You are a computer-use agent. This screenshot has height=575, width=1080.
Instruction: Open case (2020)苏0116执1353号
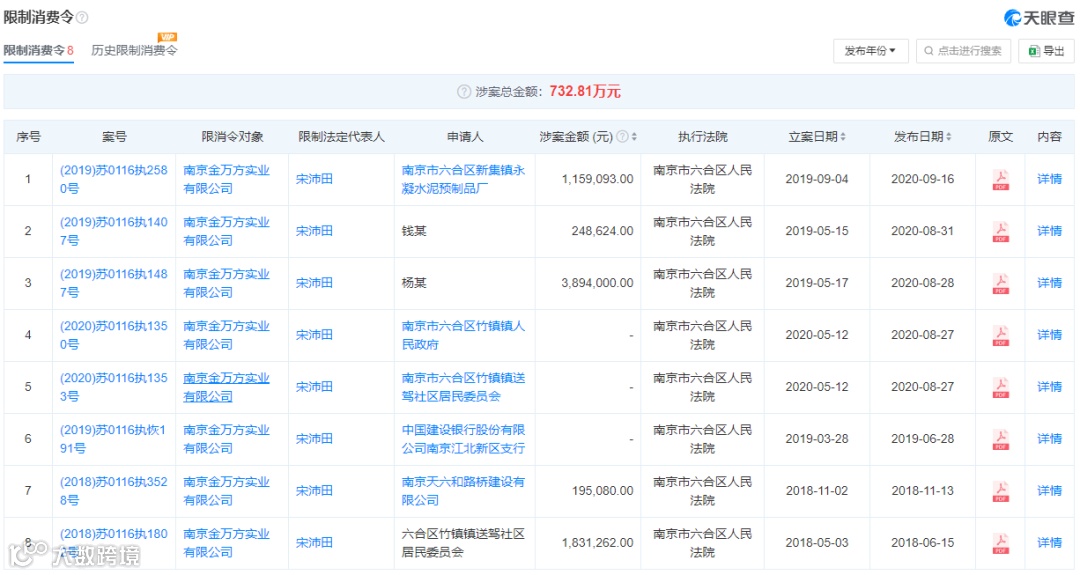(114, 387)
